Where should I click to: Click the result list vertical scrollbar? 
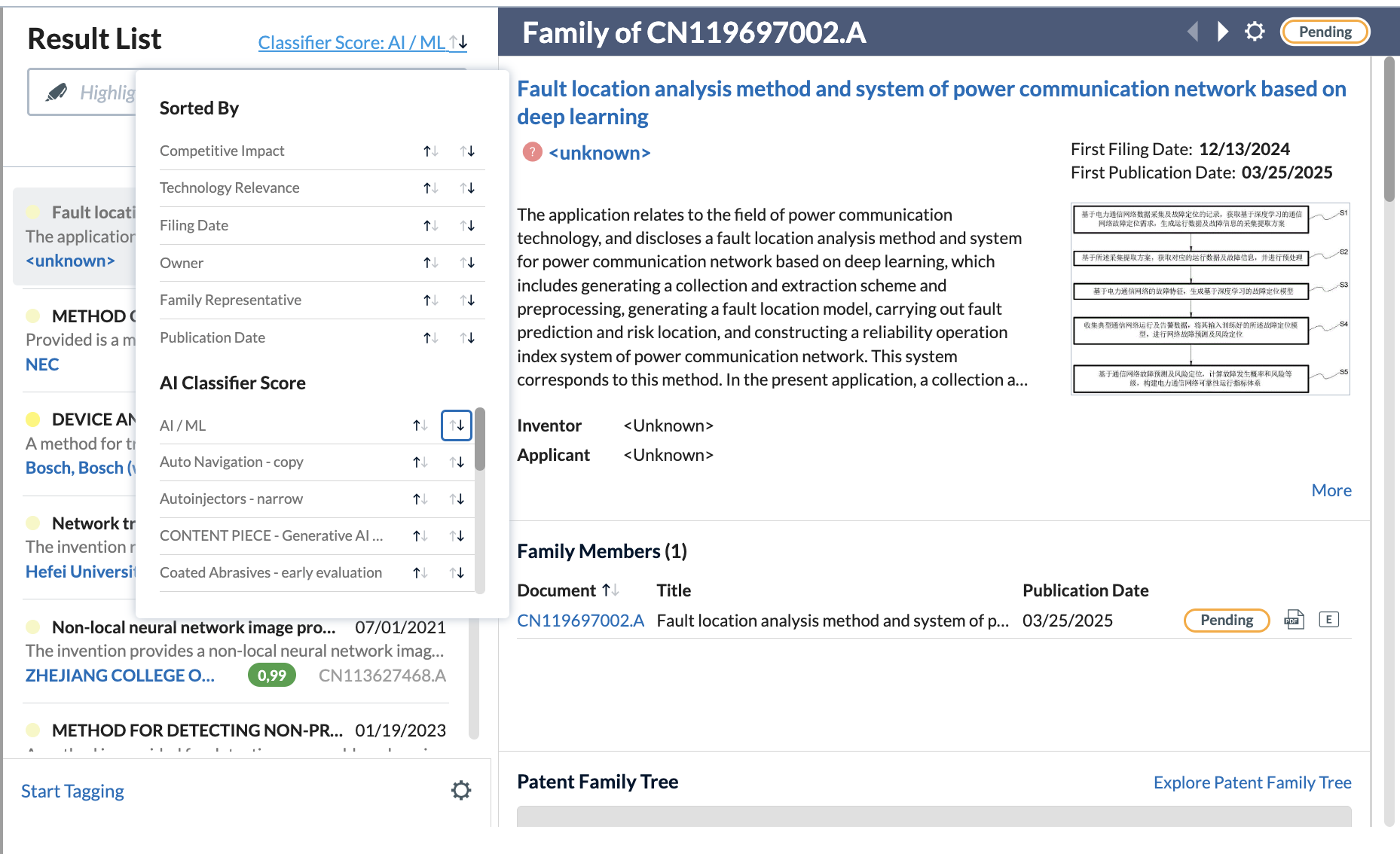(x=474, y=678)
